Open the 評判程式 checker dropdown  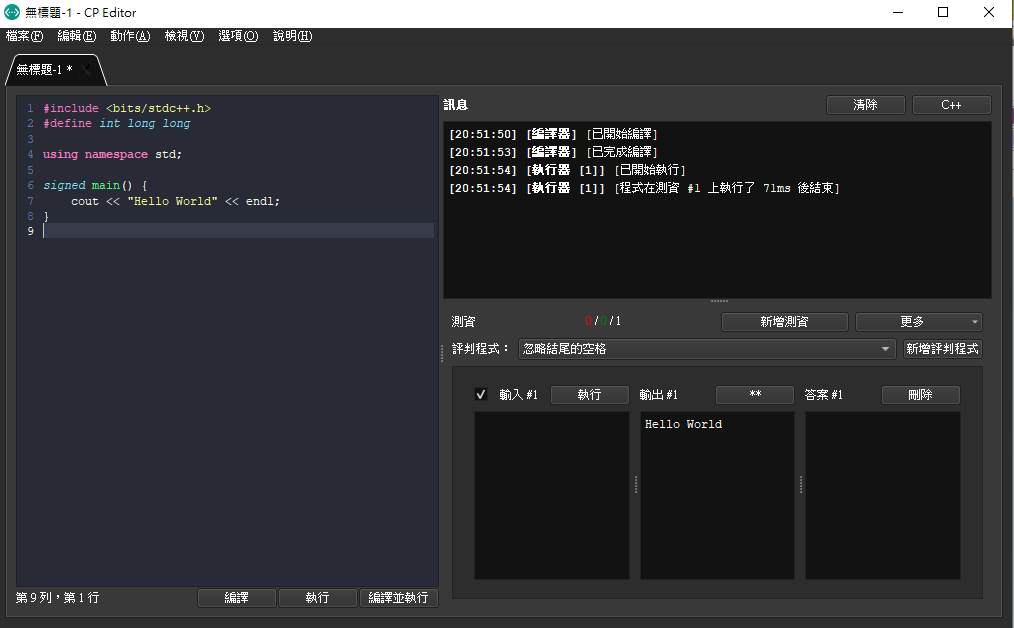[706, 349]
